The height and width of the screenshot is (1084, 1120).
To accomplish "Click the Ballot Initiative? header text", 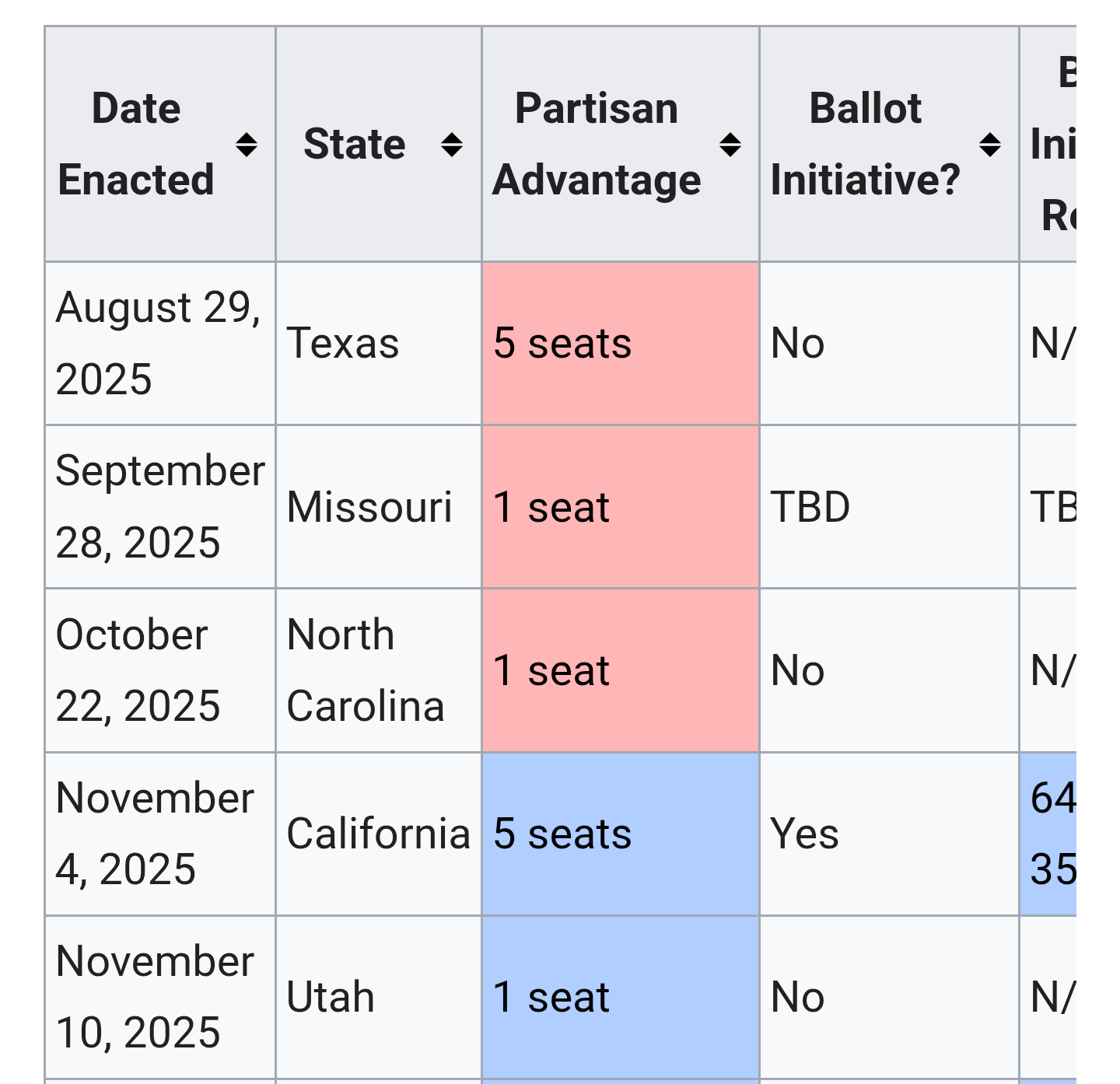I will (865, 144).
